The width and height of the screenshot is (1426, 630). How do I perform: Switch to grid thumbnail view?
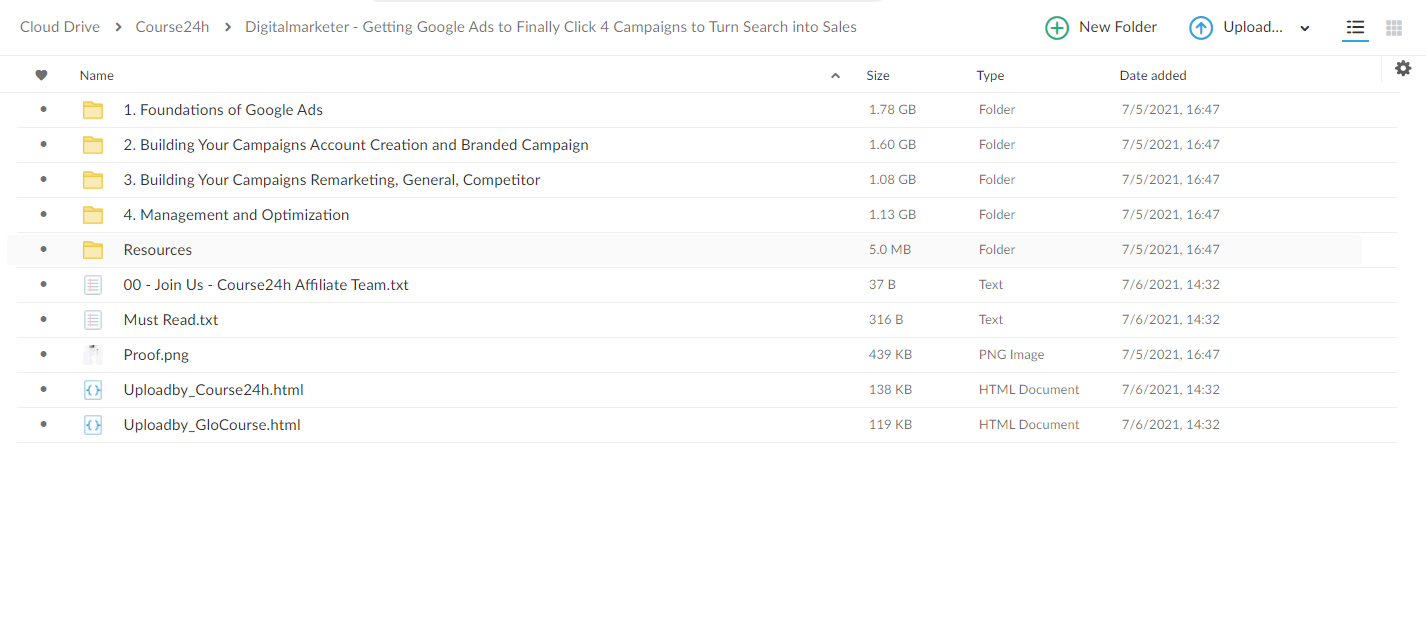click(x=1394, y=27)
